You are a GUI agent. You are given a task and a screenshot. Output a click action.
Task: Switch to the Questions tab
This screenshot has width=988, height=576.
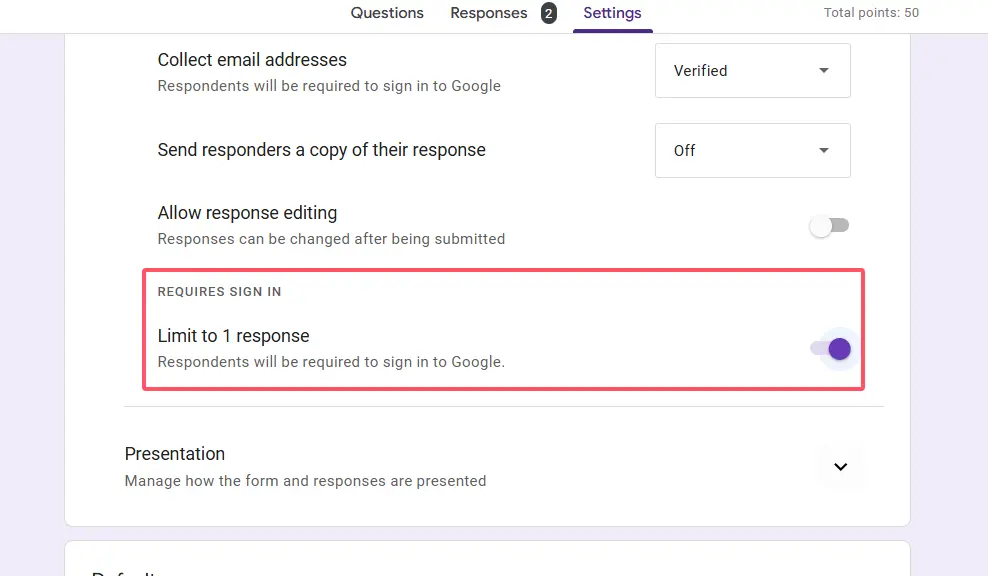387,13
